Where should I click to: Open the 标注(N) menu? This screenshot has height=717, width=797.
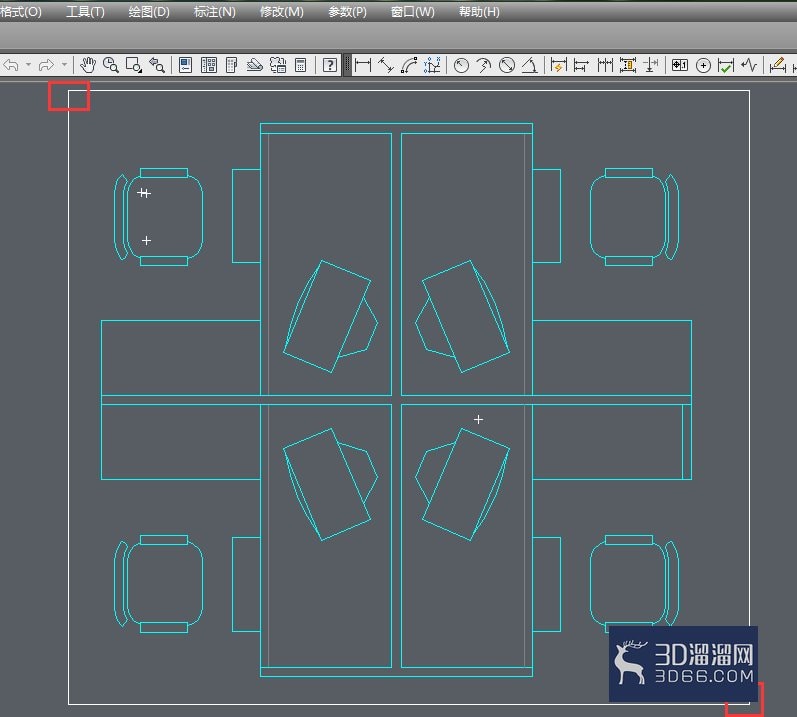pyautogui.click(x=214, y=11)
